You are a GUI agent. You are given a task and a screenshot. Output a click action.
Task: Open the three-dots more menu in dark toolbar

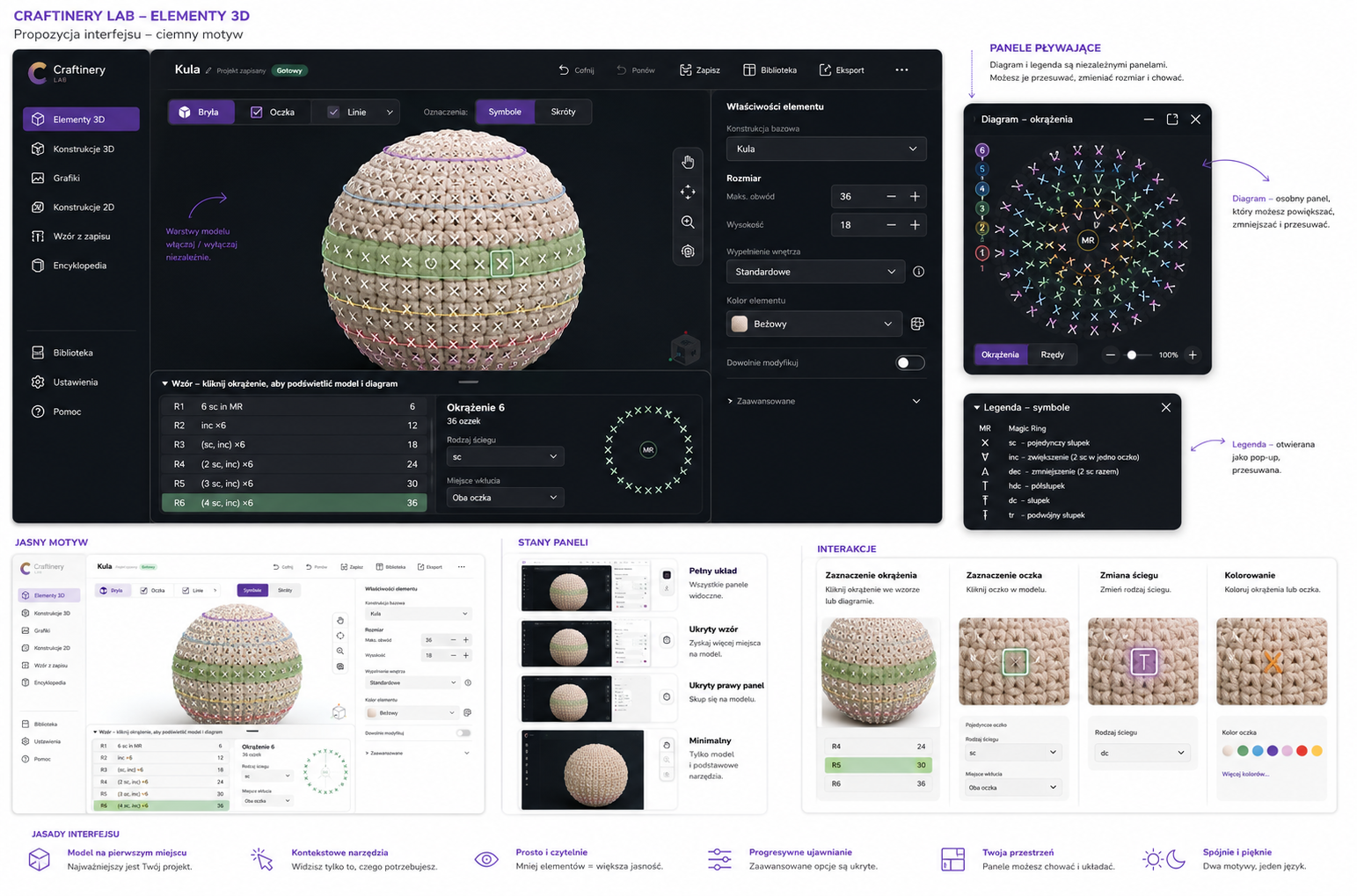(901, 70)
